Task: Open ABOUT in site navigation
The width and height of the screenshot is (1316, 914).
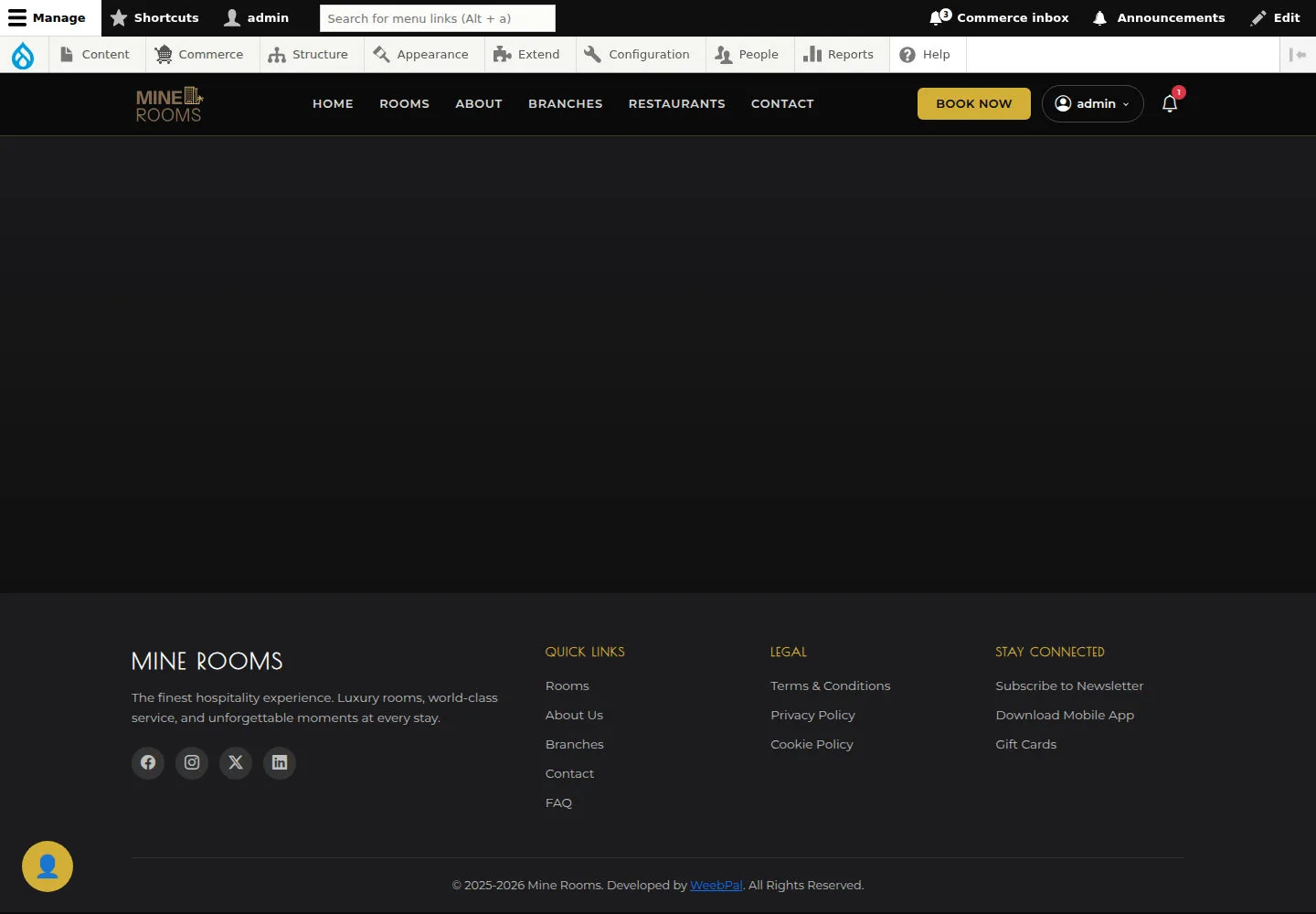Action: 479,104
